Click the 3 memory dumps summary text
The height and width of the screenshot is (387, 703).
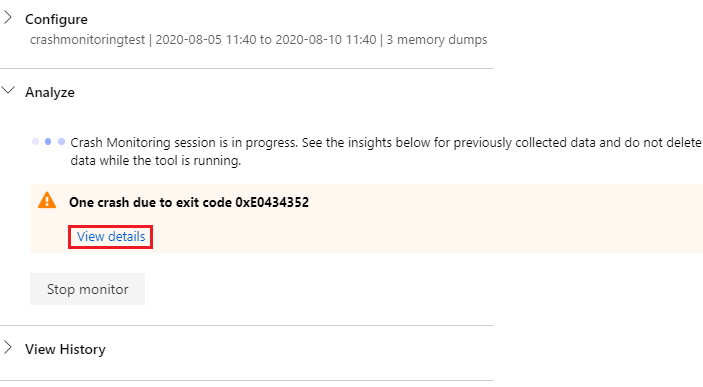point(437,39)
